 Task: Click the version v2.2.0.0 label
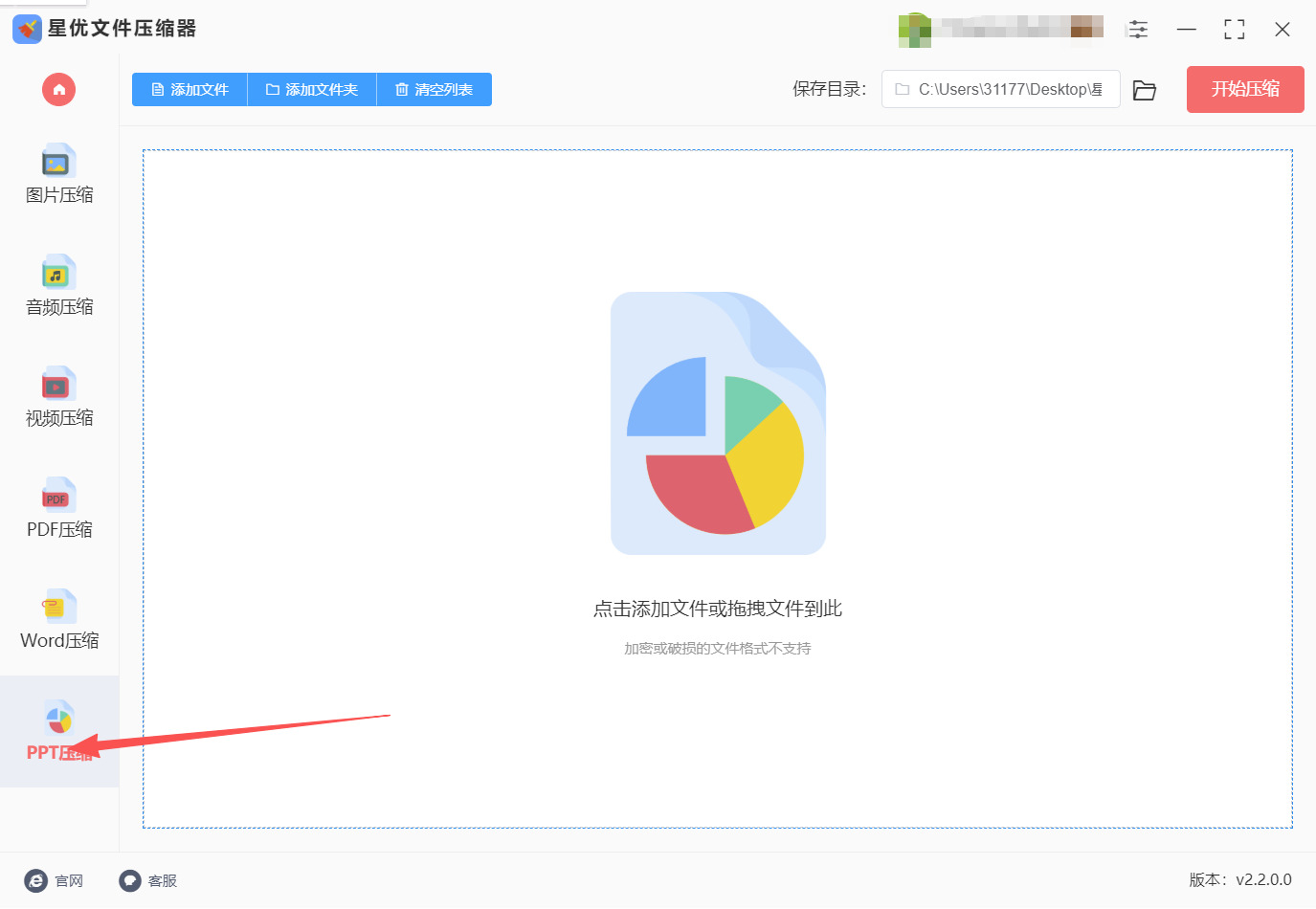coord(1240,879)
